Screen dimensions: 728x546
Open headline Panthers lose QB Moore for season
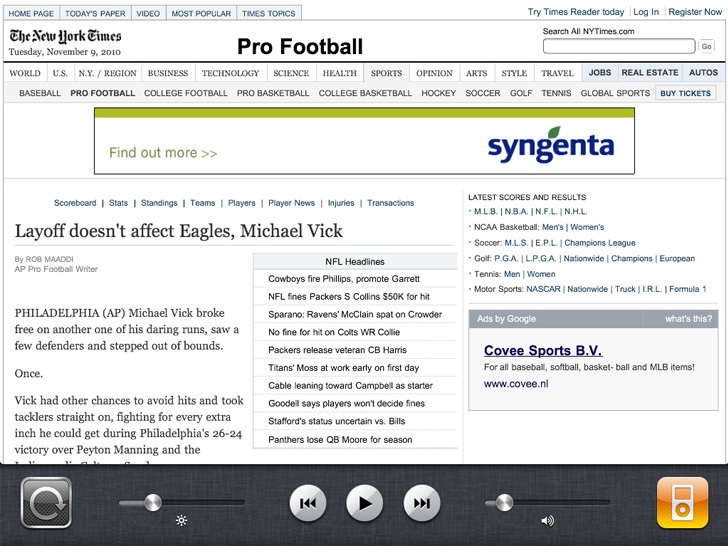click(x=340, y=440)
